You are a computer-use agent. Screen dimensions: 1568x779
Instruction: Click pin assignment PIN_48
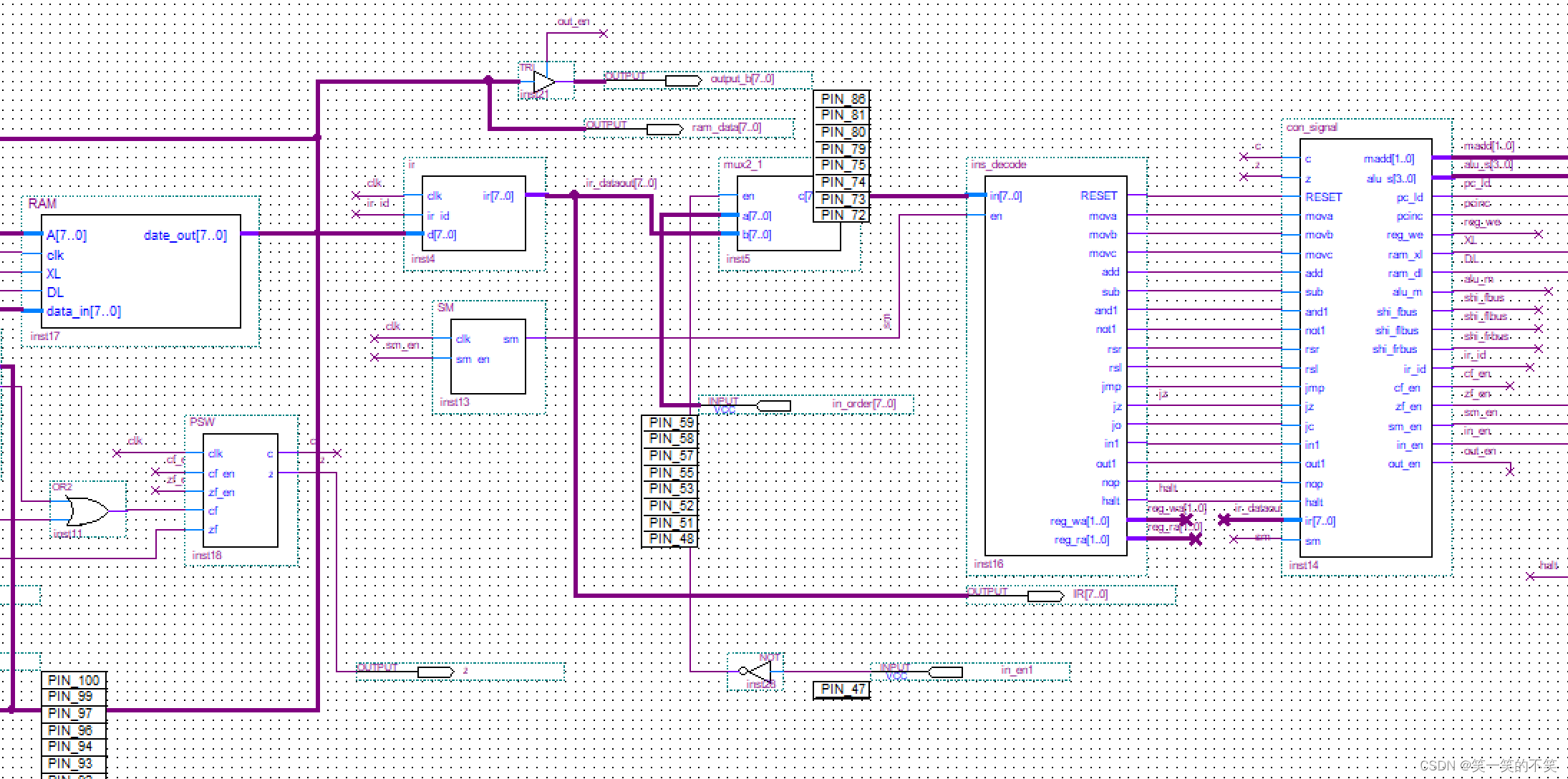tap(670, 538)
